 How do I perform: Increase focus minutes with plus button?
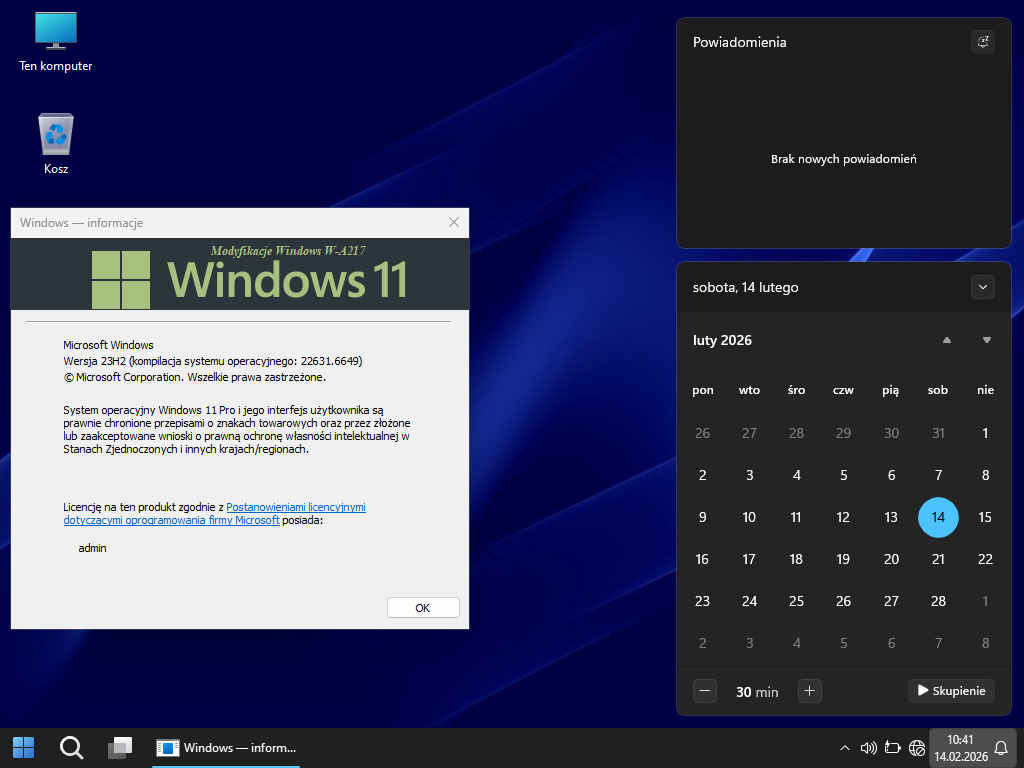point(810,690)
